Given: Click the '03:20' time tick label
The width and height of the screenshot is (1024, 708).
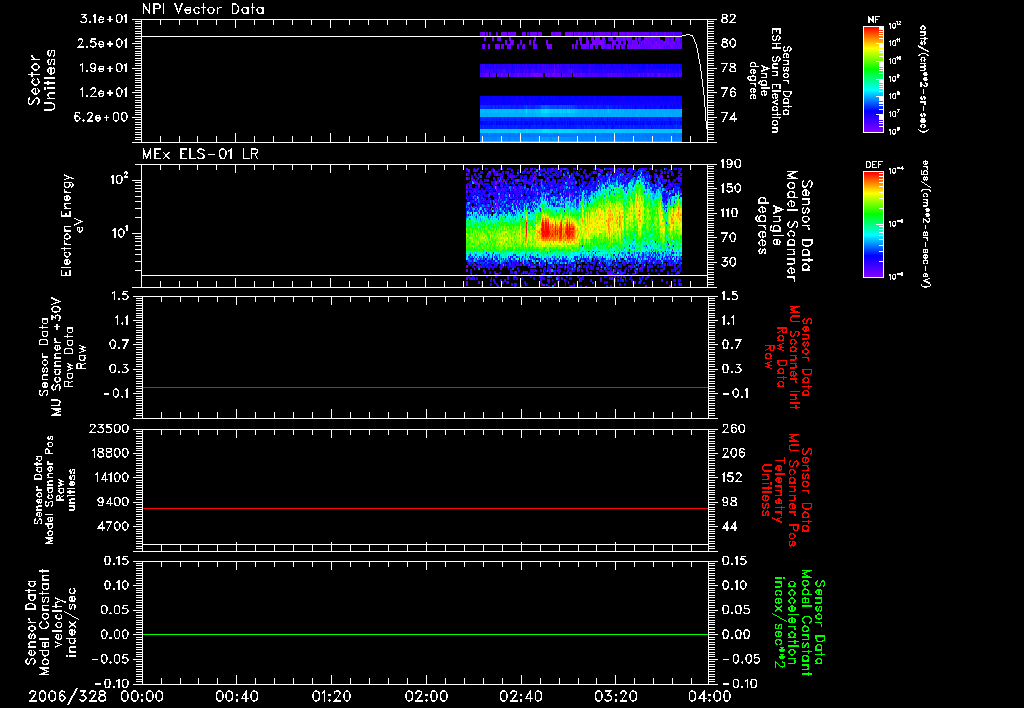Looking at the screenshot, I should [615, 696].
